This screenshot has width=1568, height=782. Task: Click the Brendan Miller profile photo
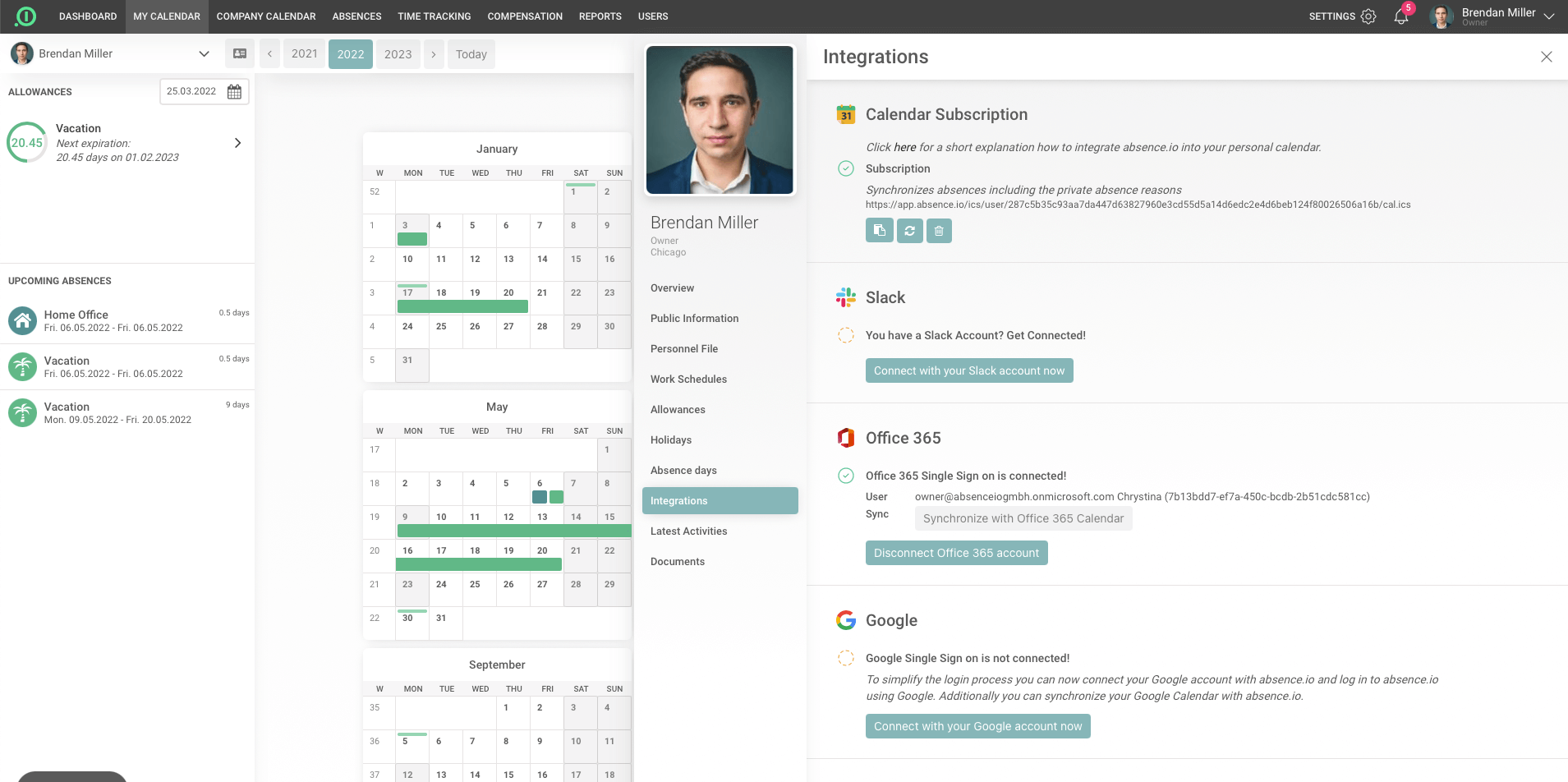point(720,120)
